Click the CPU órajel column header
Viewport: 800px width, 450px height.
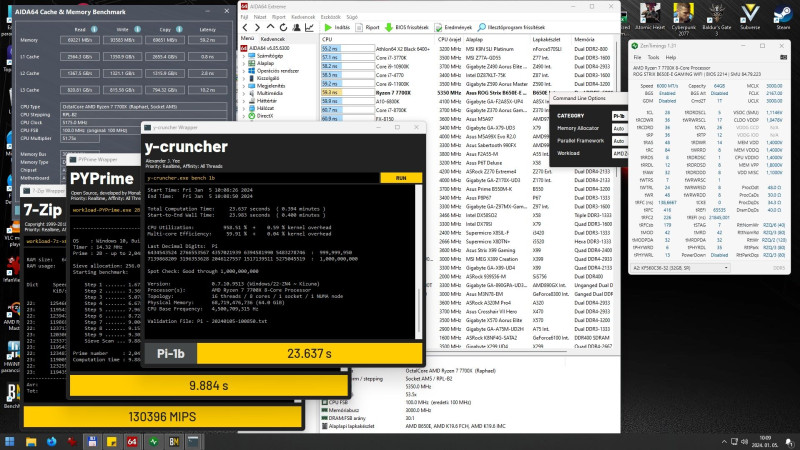449,39
